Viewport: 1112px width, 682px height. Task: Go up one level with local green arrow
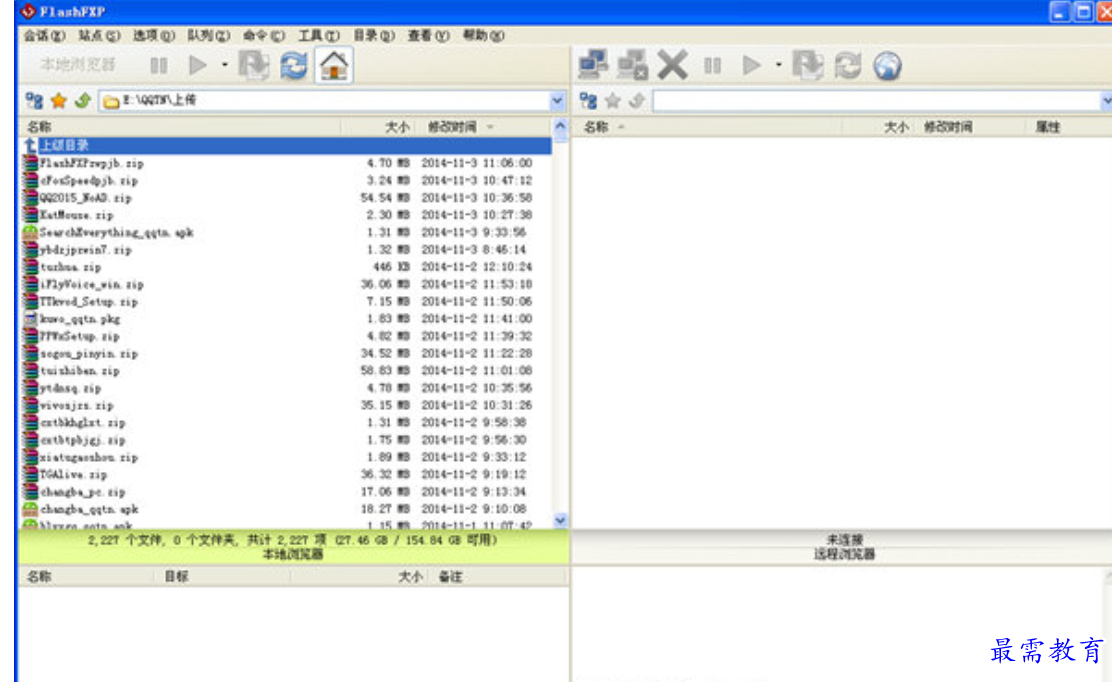(82, 101)
